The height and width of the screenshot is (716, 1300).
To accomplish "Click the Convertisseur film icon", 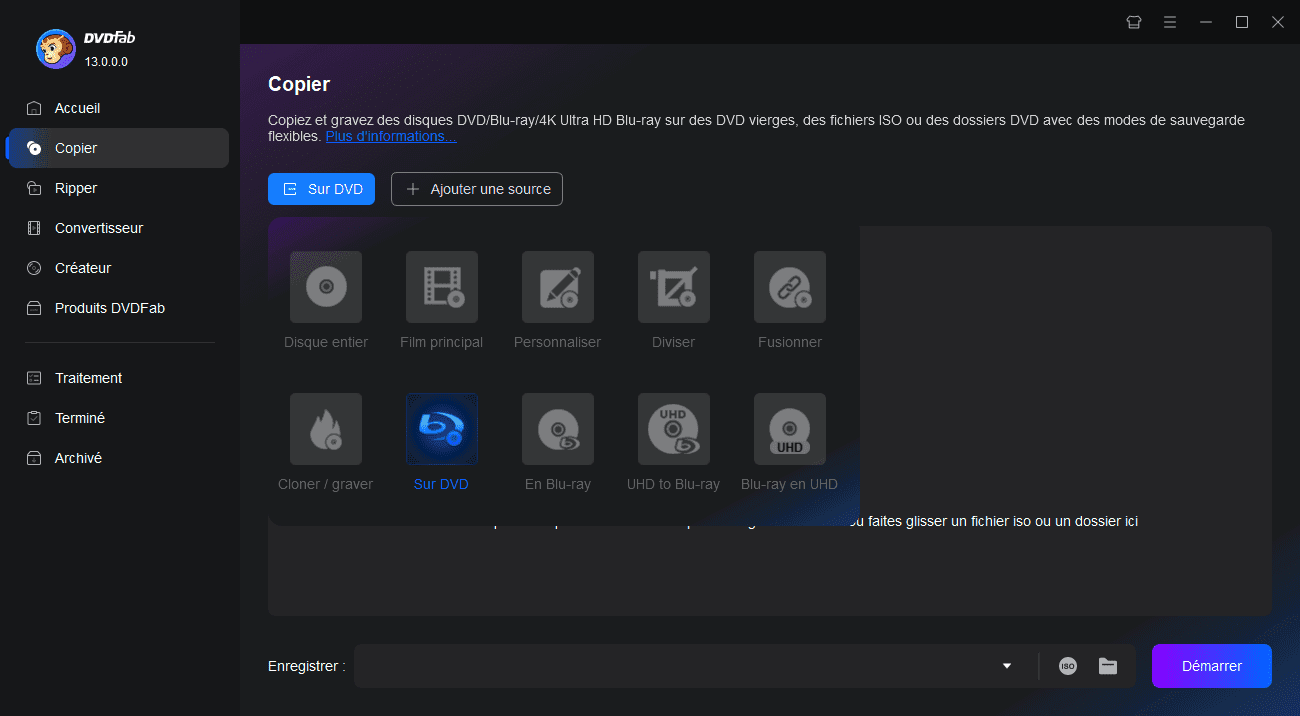I will point(34,228).
